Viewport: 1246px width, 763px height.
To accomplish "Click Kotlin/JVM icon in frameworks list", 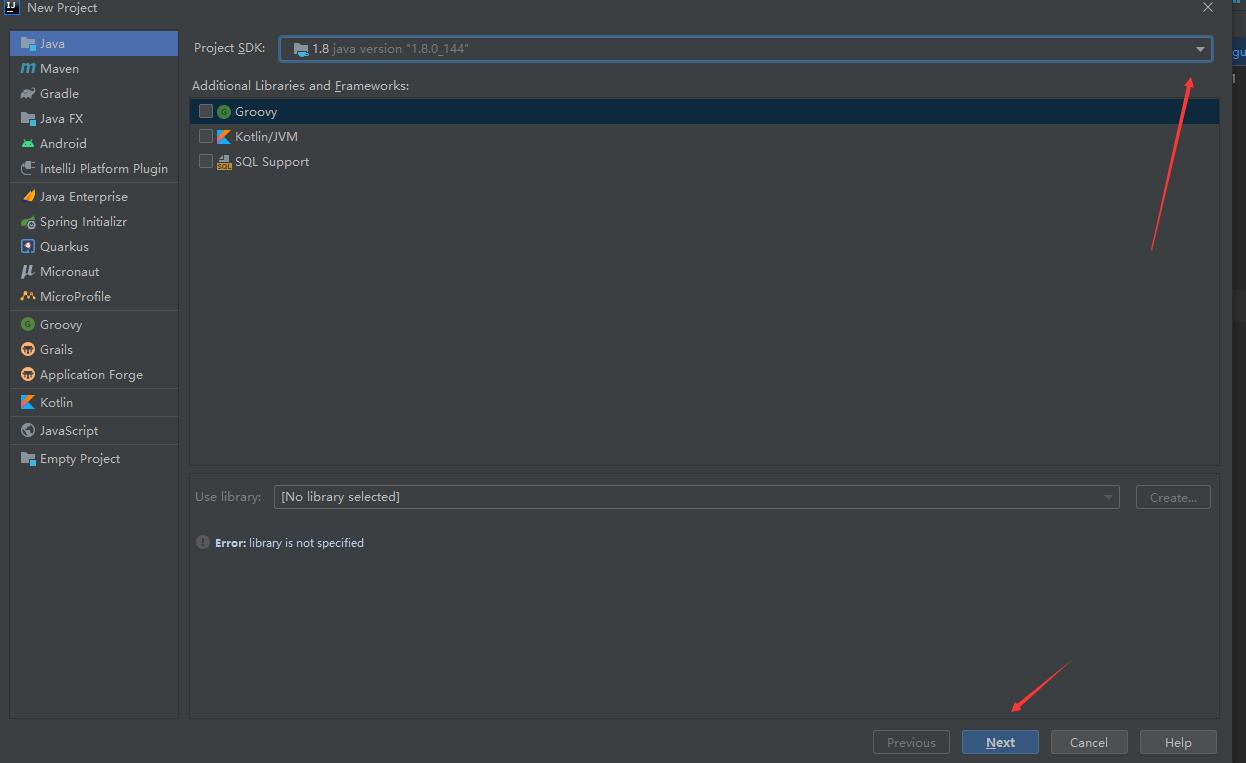I will coord(224,137).
